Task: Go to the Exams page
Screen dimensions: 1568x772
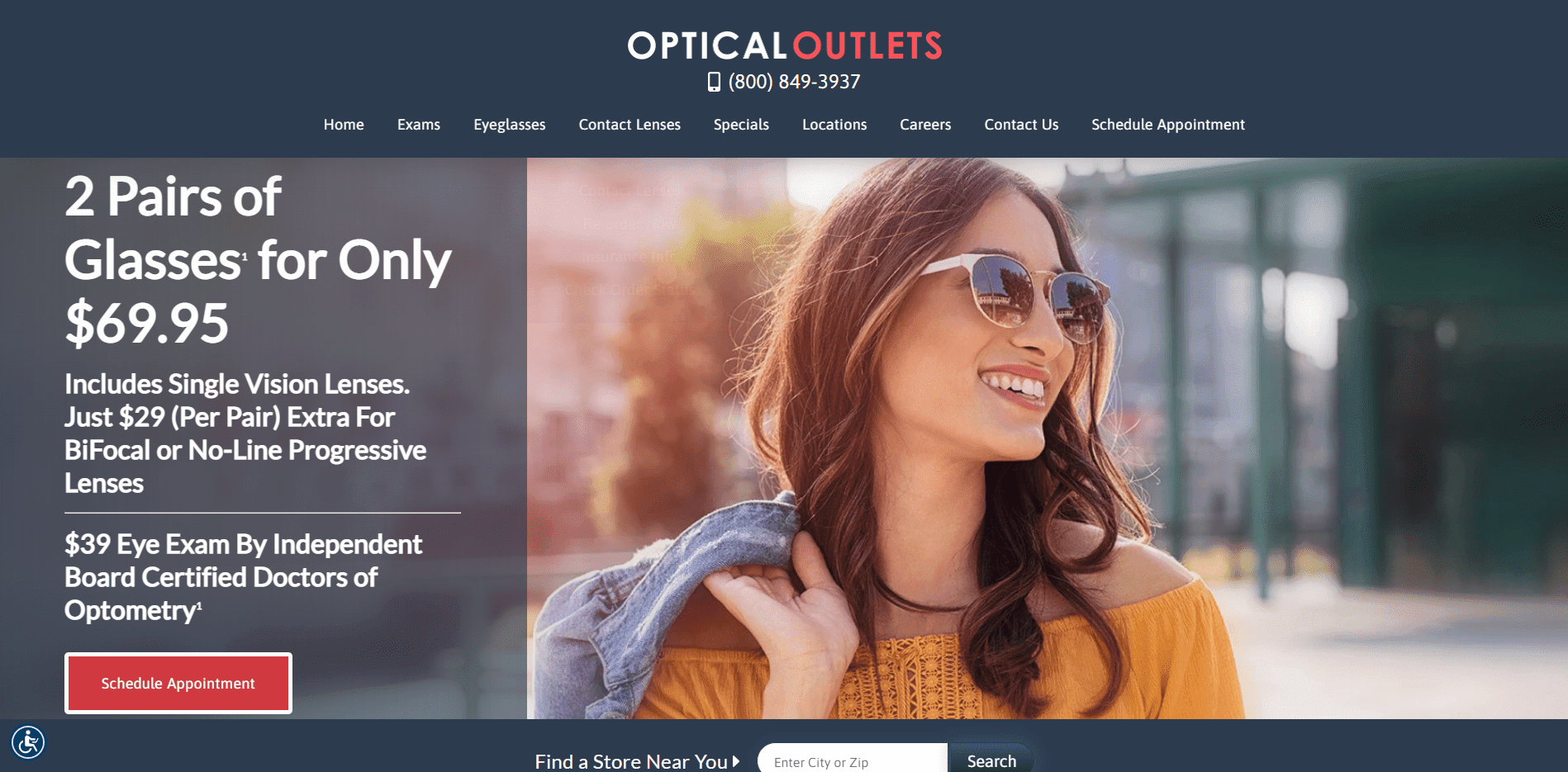Action: (x=419, y=125)
